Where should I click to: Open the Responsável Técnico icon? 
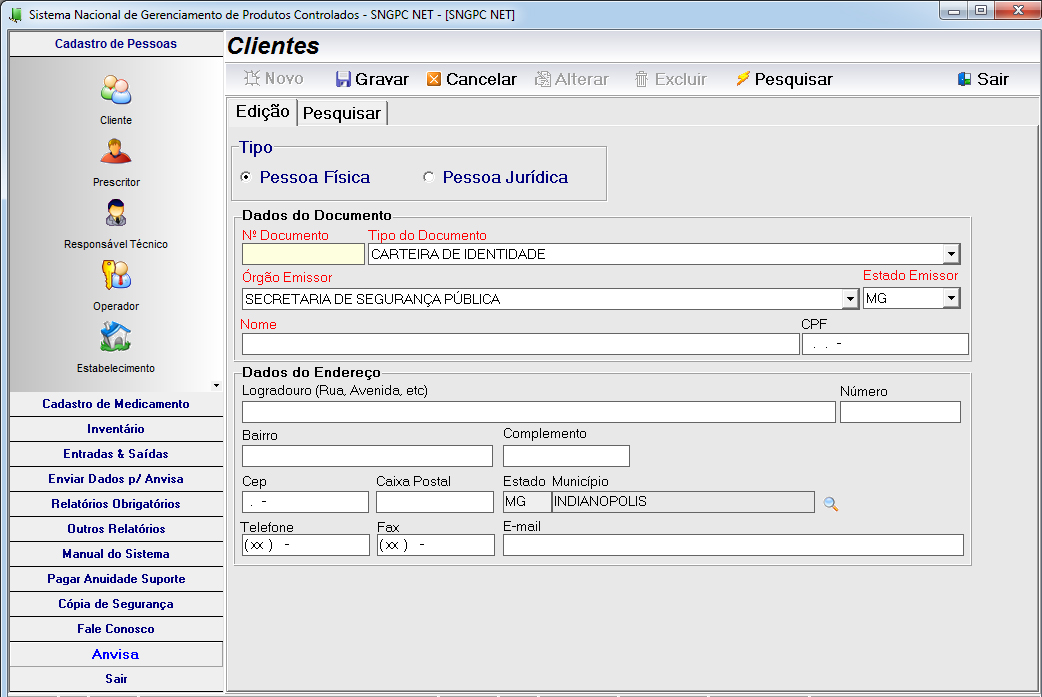coord(116,214)
